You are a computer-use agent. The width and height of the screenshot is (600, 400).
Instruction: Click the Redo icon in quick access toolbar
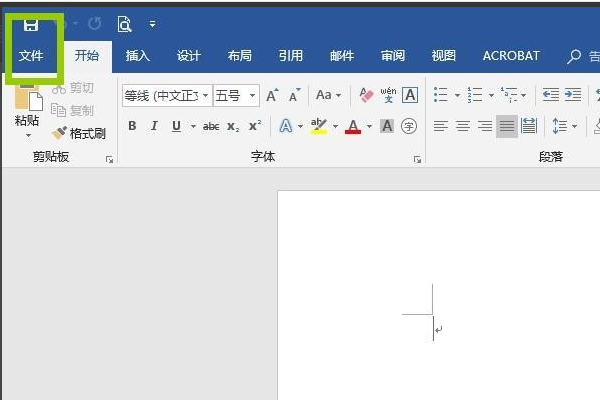tap(95, 24)
